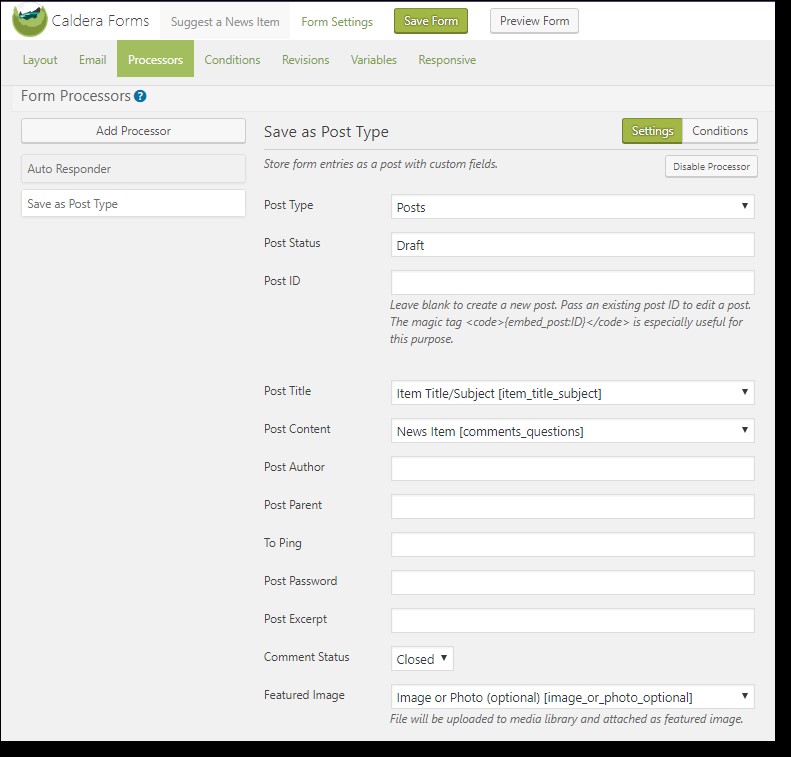The image size is (791, 757).
Task: Click the Preview Form button
Action: tap(534, 21)
